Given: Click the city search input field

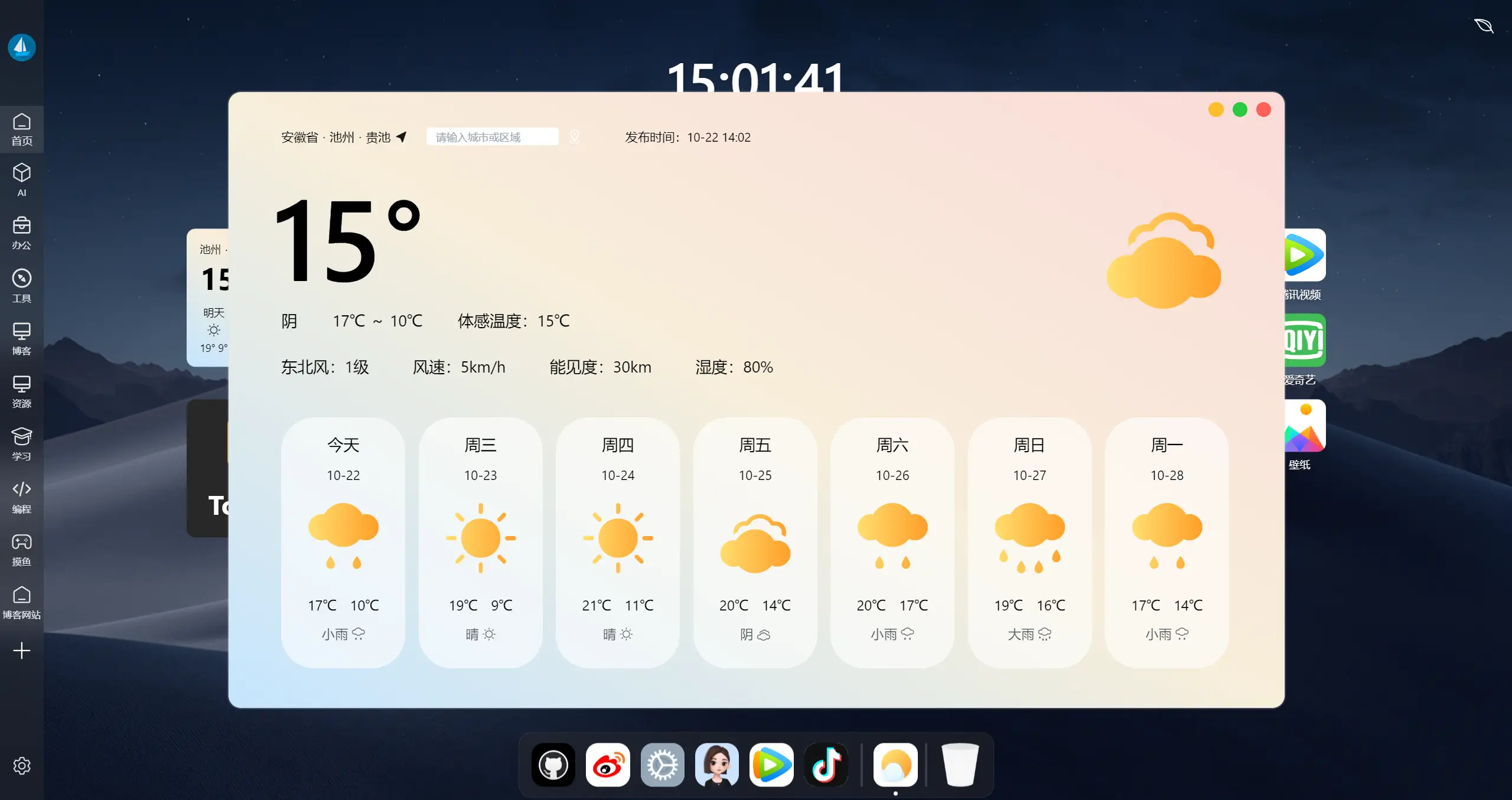Looking at the screenshot, I should click(x=492, y=137).
